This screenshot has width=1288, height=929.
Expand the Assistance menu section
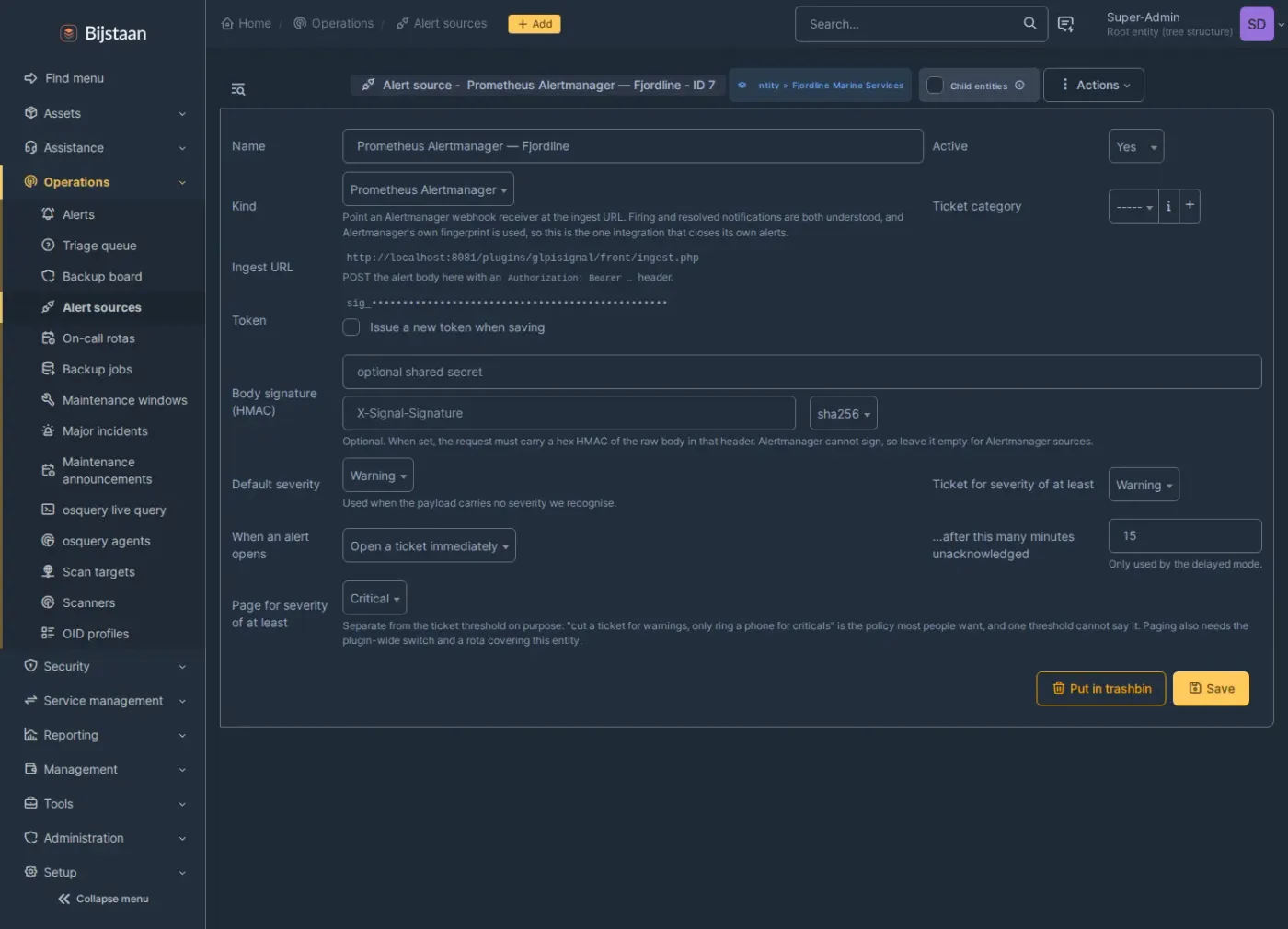pos(106,147)
